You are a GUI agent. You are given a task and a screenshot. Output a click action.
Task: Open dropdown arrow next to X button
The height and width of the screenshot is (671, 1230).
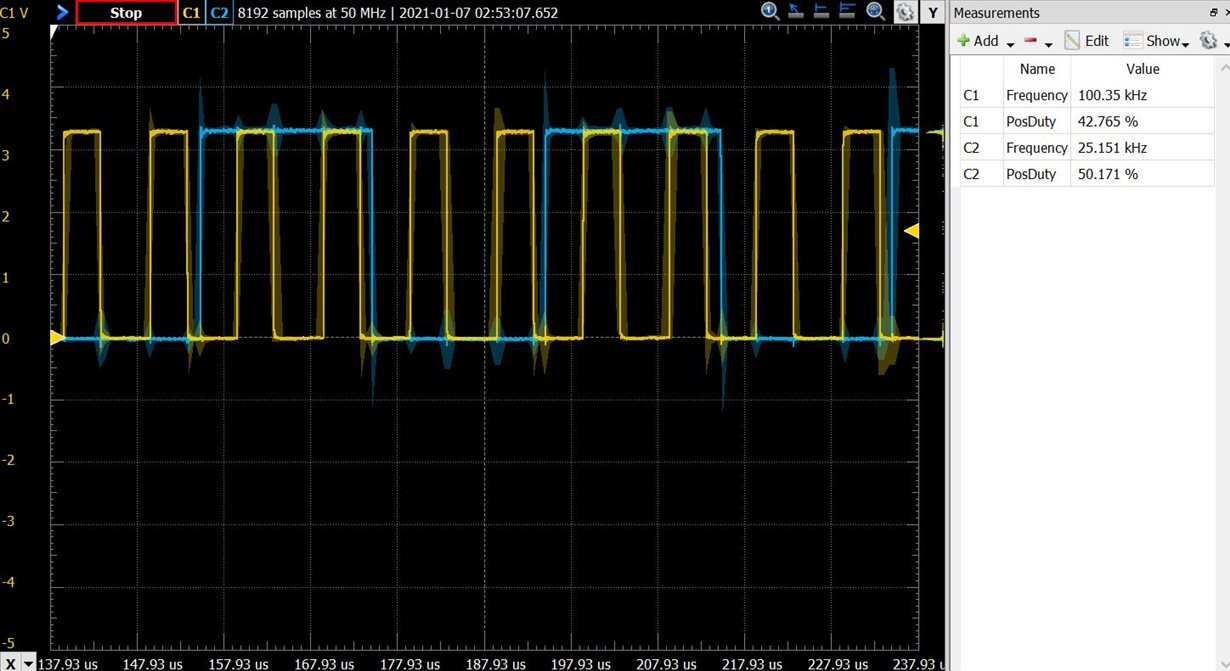28,664
